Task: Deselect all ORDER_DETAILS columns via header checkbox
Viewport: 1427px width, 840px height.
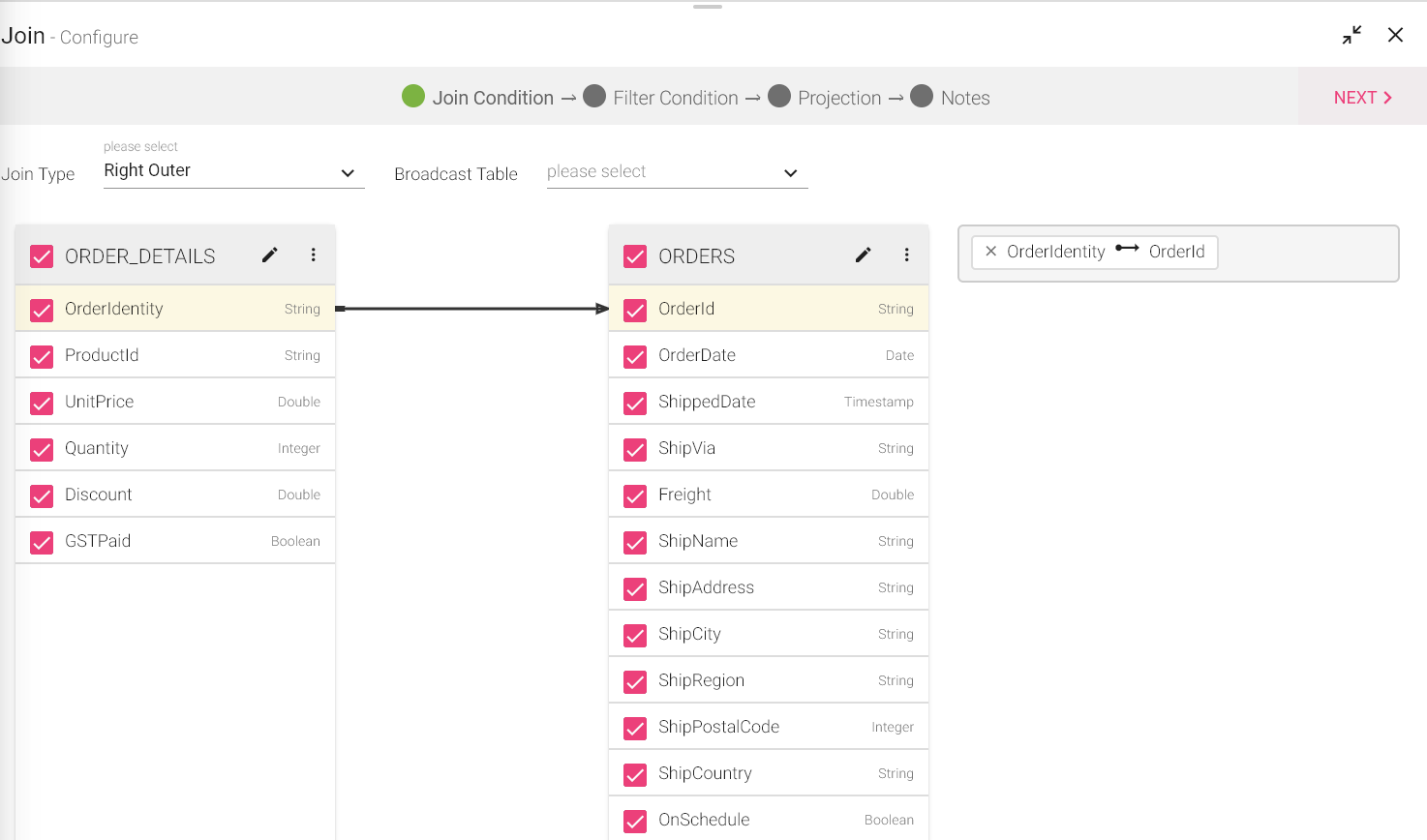Action: coord(42,256)
